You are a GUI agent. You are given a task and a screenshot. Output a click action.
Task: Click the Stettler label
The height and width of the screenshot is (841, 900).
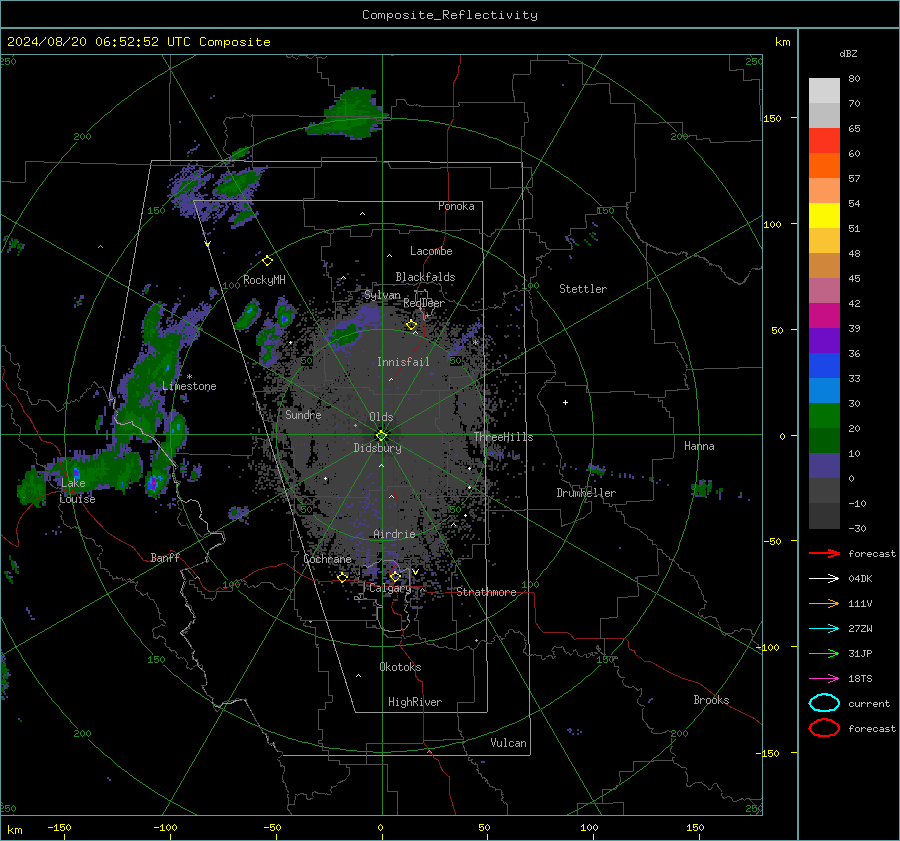coord(583,289)
